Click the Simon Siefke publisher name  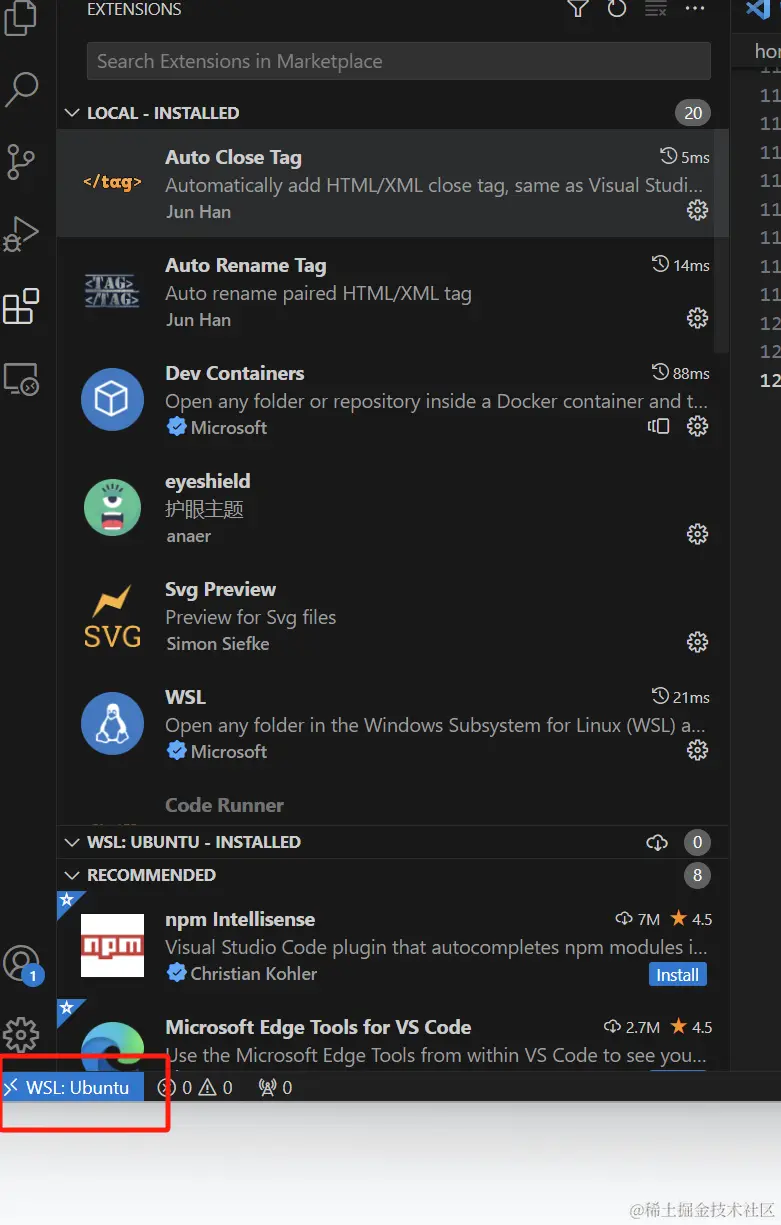tap(218, 644)
